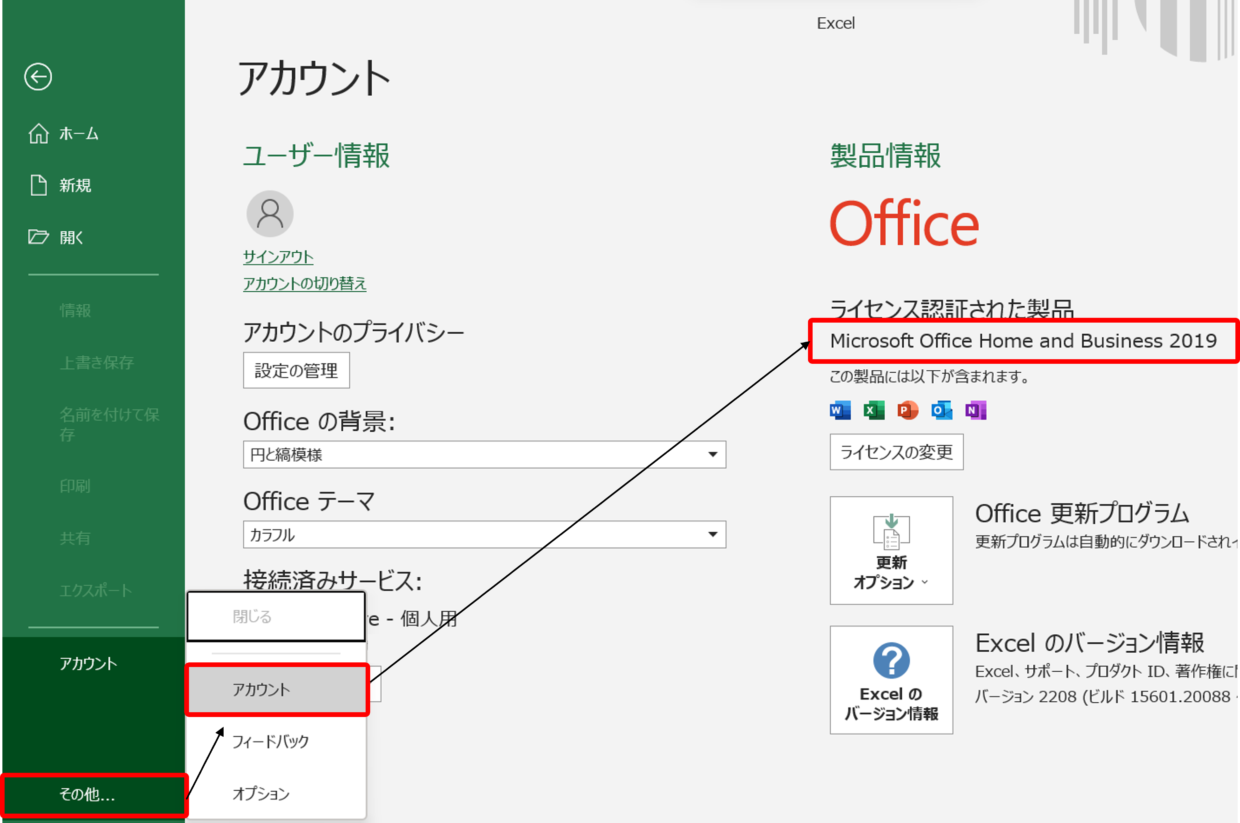This screenshot has width=1240, height=823.
Task: Click the サインアウト link
Action: coord(278,257)
